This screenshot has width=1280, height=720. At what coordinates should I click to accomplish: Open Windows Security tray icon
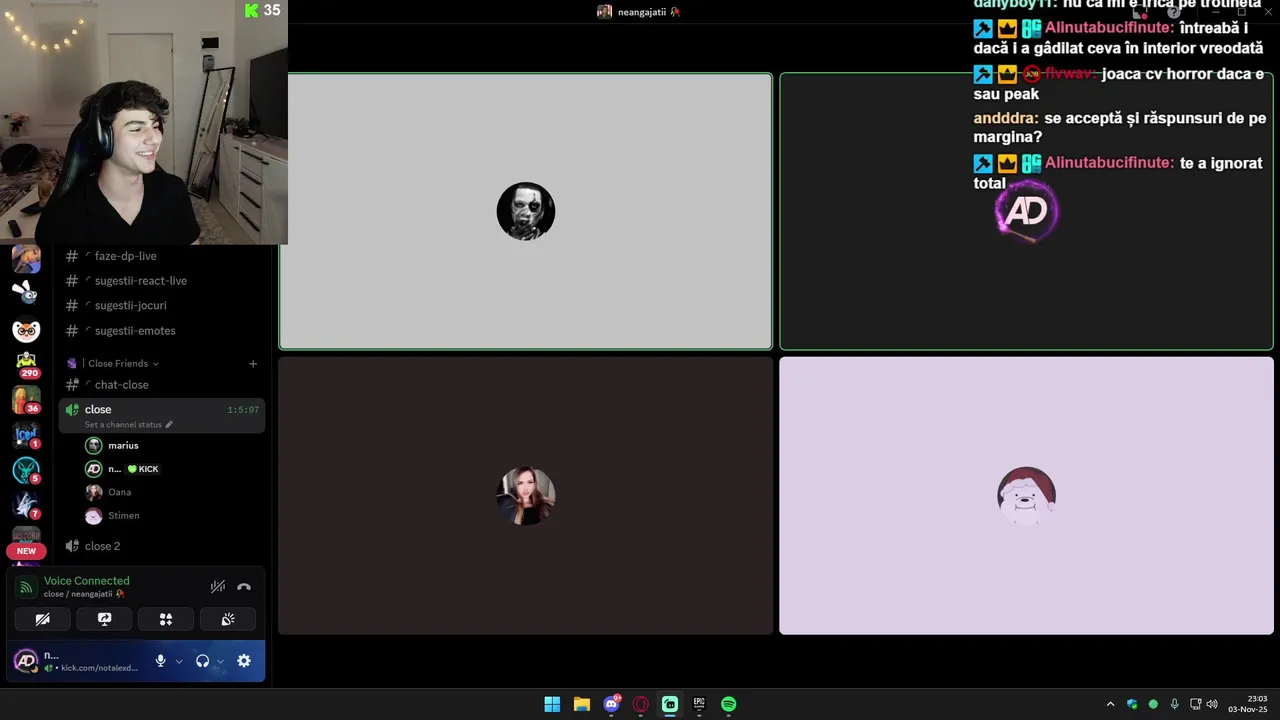(x=1132, y=704)
